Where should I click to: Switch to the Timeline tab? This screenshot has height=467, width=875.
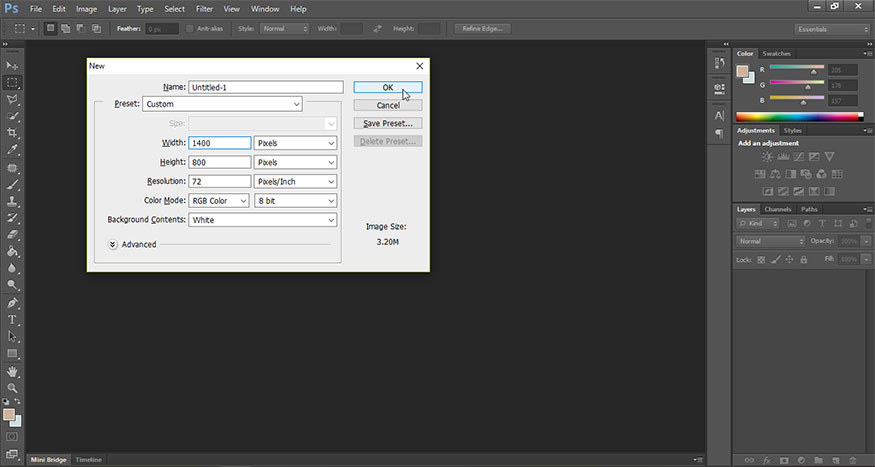pos(88,460)
